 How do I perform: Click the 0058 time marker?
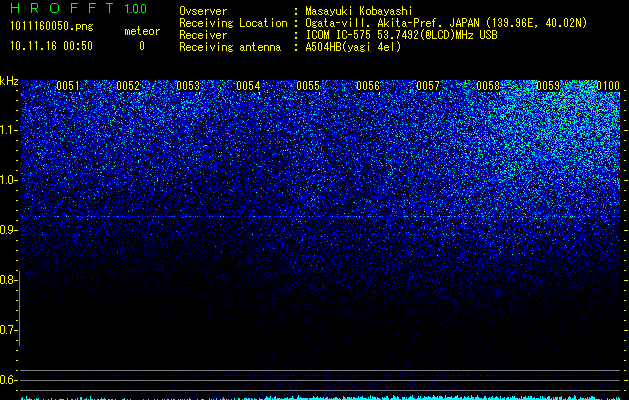[x=488, y=86]
